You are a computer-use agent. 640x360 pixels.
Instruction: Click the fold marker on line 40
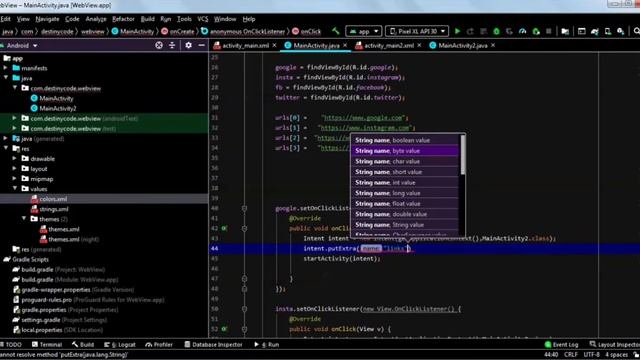244,208
